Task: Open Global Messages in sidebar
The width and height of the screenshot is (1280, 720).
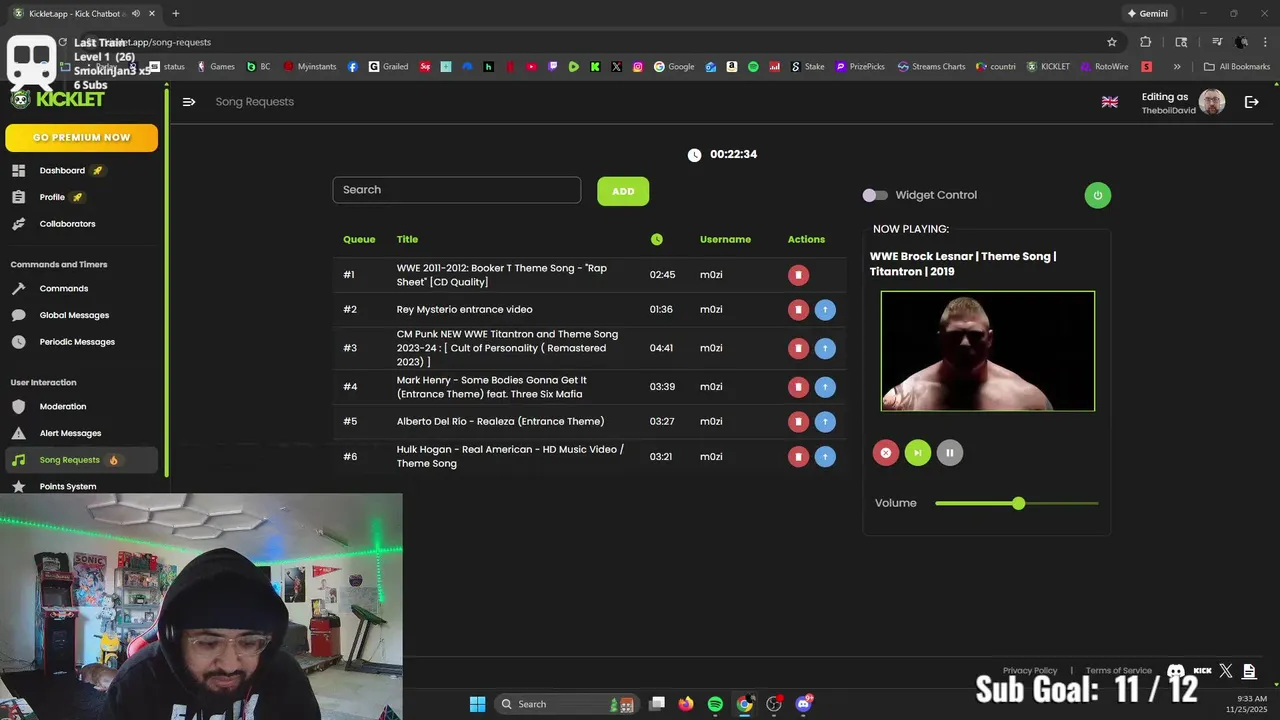Action: pyautogui.click(x=74, y=315)
